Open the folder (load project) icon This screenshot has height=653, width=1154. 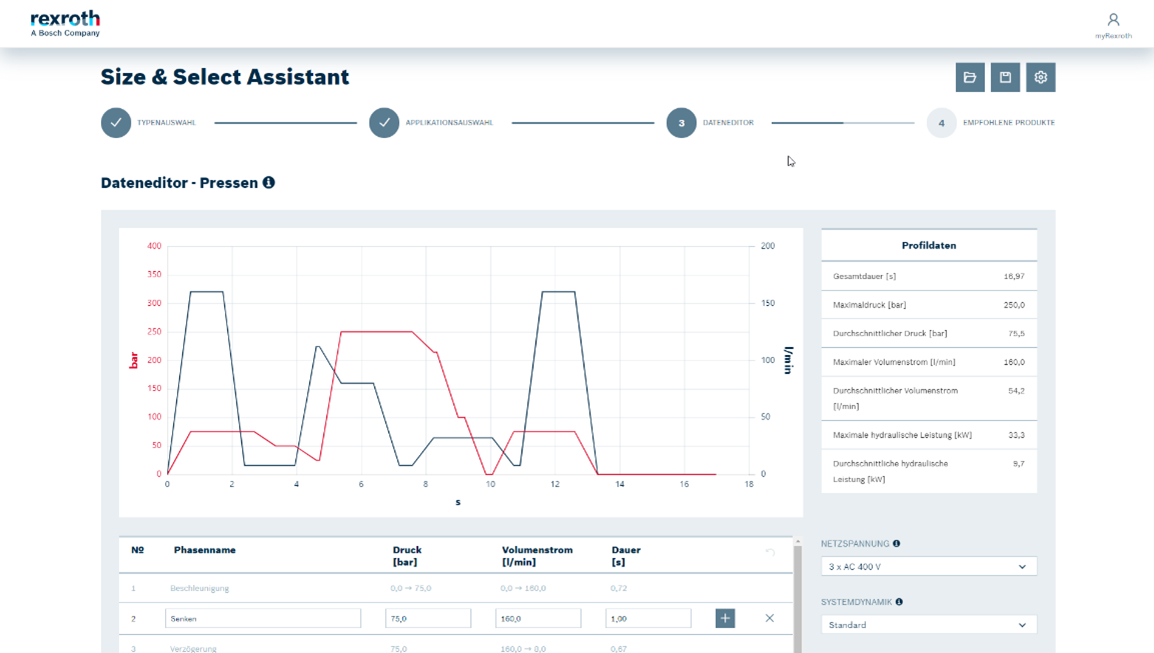pos(970,77)
